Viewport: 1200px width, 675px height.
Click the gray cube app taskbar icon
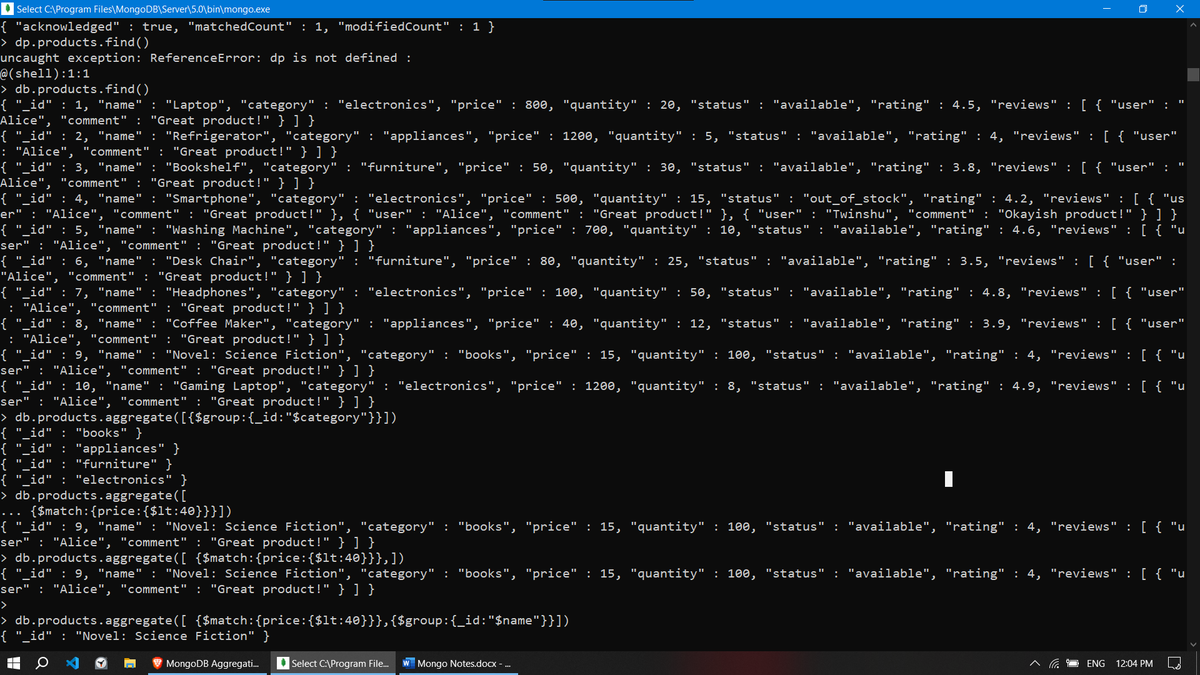point(101,663)
